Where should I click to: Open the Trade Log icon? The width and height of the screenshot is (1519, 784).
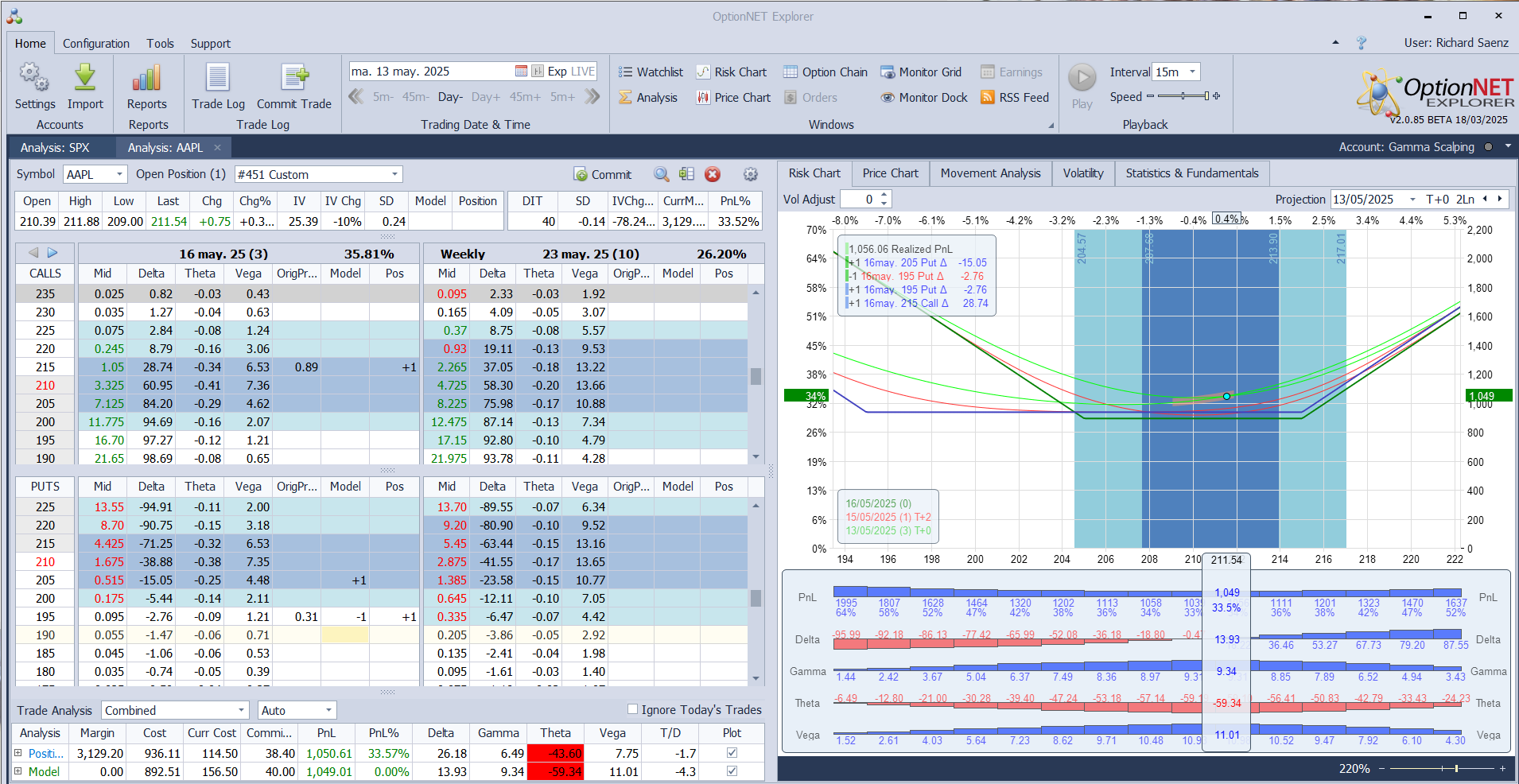(218, 78)
